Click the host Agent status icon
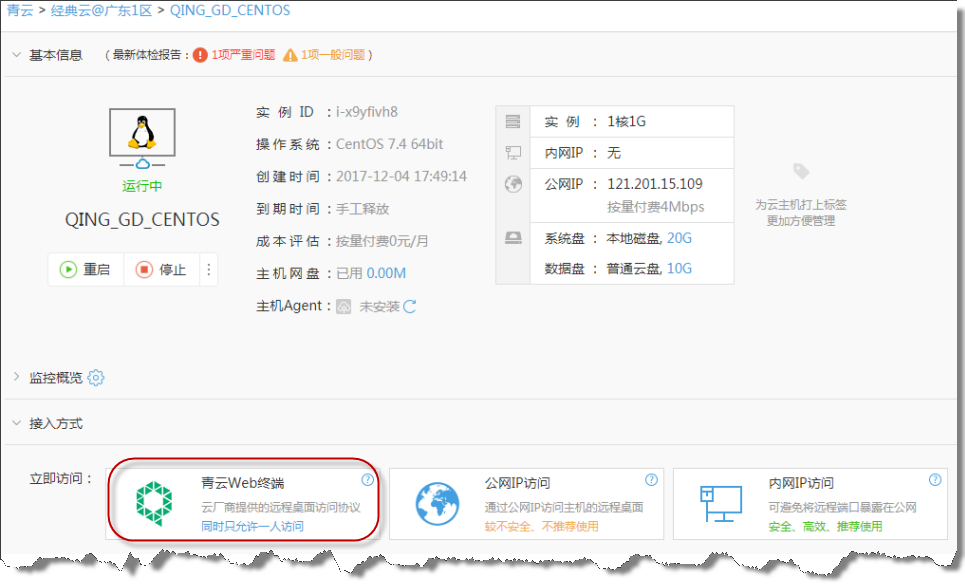The width and height of the screenshot is (965, 584). [343, 306]
